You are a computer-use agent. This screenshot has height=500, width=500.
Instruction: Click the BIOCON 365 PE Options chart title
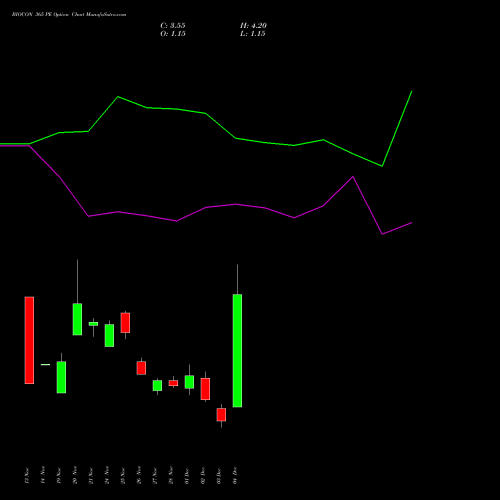click(x=69, y=15)
